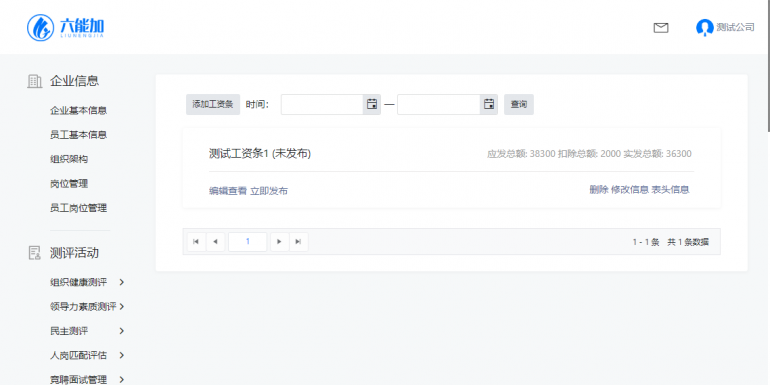Go to previous page arrow
Screen dimensions: 770x385
coord(215,242)
